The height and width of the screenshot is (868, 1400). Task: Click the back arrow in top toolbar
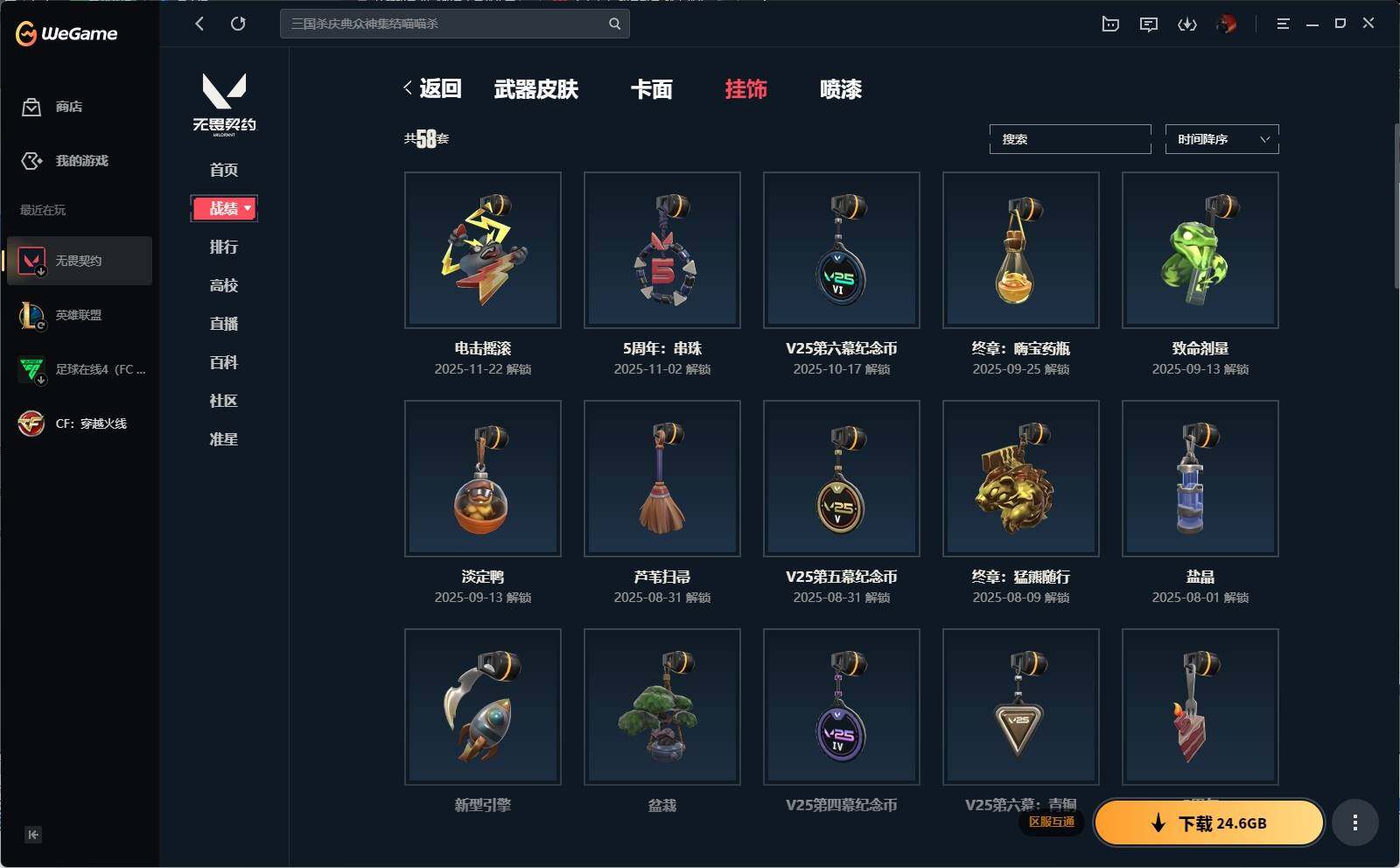click(199, 24)
